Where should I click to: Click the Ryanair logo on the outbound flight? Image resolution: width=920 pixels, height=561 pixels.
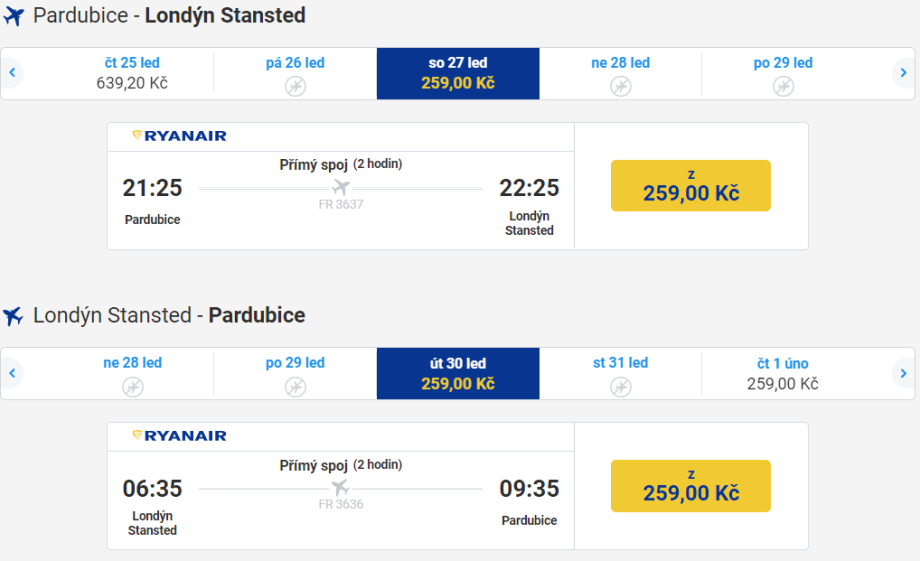pyautogui.click(x=180, y=136)
